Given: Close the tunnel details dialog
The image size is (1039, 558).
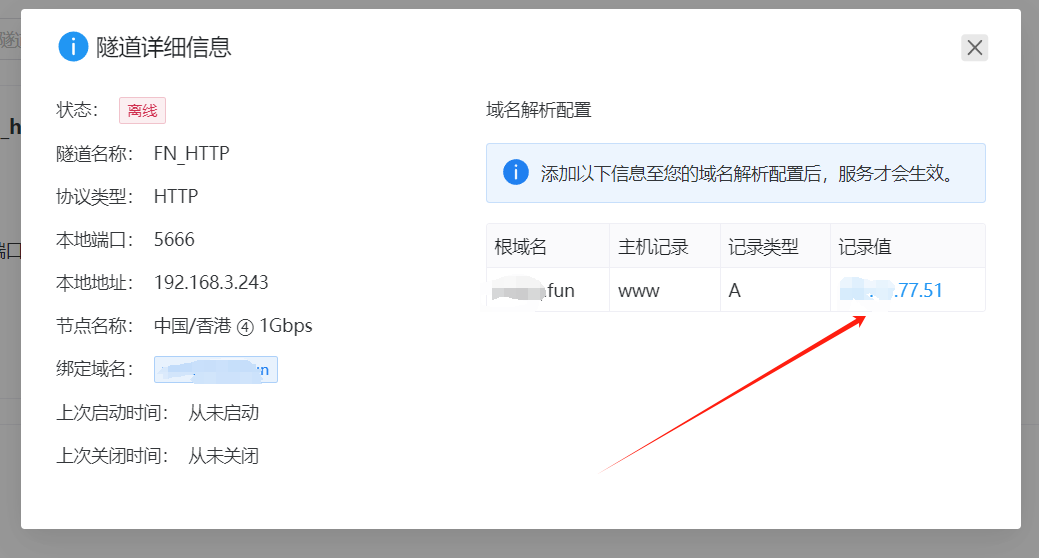Looking at the screenshot, I should pos(974,48).
